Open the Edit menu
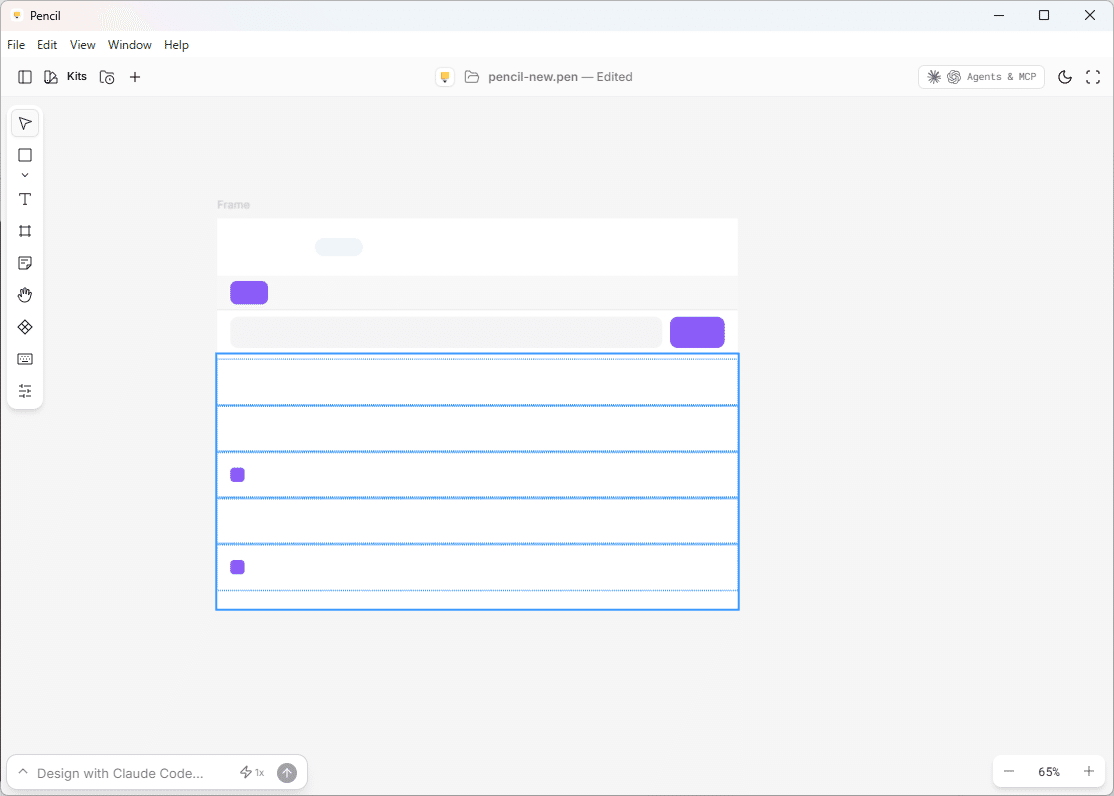This screenshot has width=1114, height=796. [x=47, y=45]
